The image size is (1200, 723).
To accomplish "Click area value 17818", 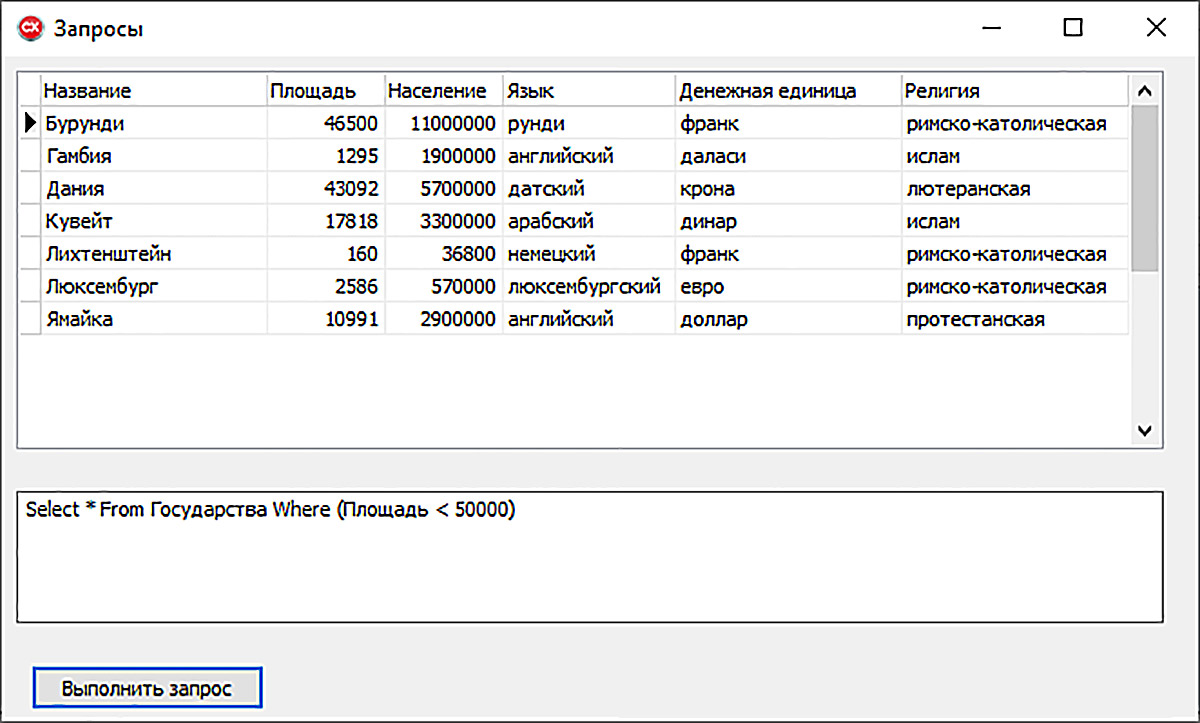I will point(325,221).
